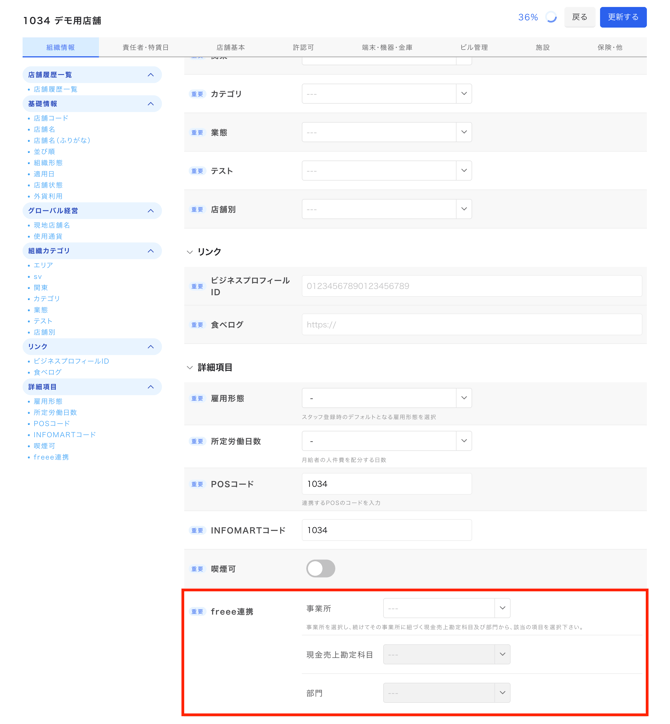Click the 食べログ URL input field
670x724 pixels.
pyautogui.click(x=472, y=325)
